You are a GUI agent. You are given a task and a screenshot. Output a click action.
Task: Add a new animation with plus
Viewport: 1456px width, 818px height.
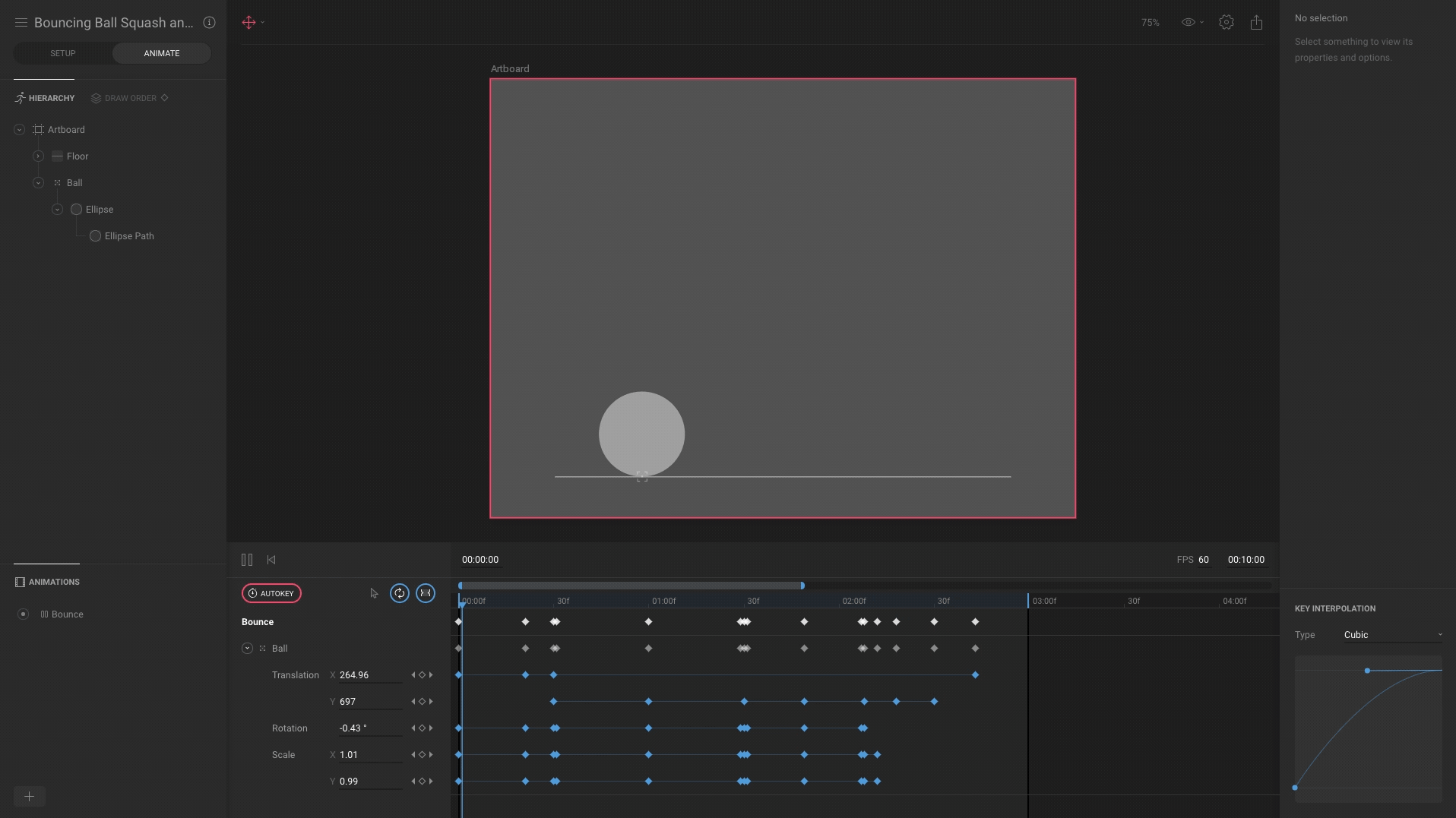29,796
